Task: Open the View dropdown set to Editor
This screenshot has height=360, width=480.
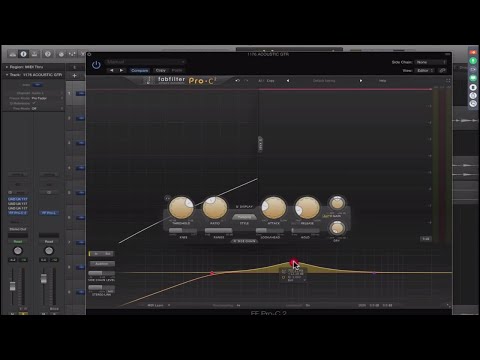Action: 425,70
